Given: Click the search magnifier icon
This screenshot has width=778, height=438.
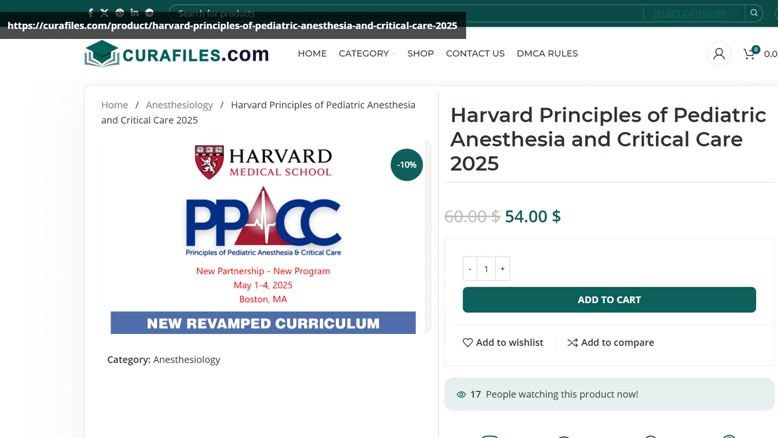Looking at the screenshot, I should (754, 13).
